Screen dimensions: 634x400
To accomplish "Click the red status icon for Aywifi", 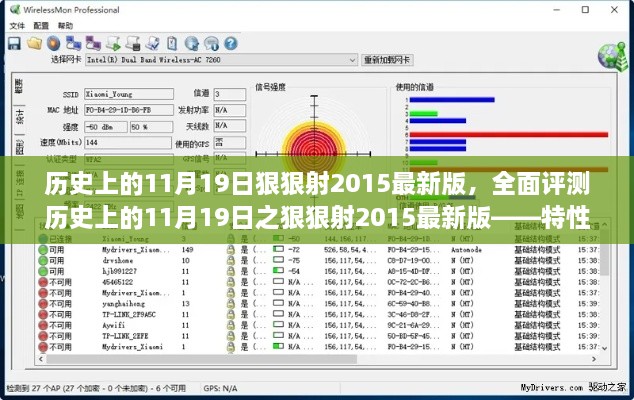I will 43,326.
